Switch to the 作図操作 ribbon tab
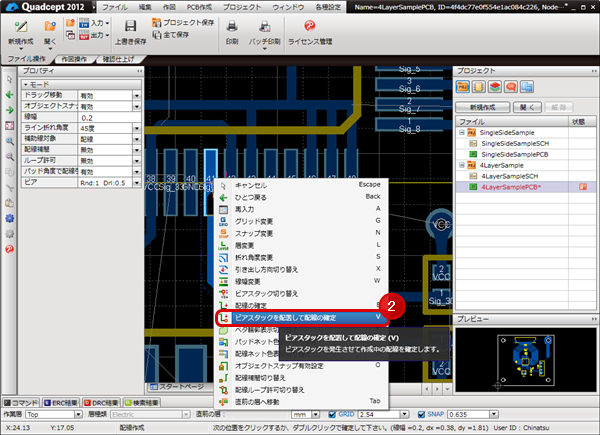 tap(74, 59)
